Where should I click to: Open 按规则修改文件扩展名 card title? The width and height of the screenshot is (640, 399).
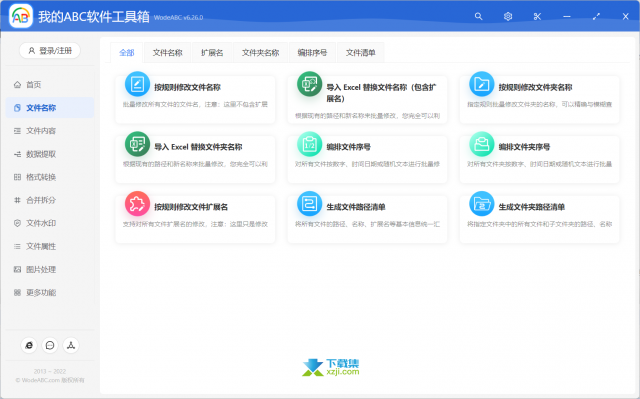click(x=191, y=207)
